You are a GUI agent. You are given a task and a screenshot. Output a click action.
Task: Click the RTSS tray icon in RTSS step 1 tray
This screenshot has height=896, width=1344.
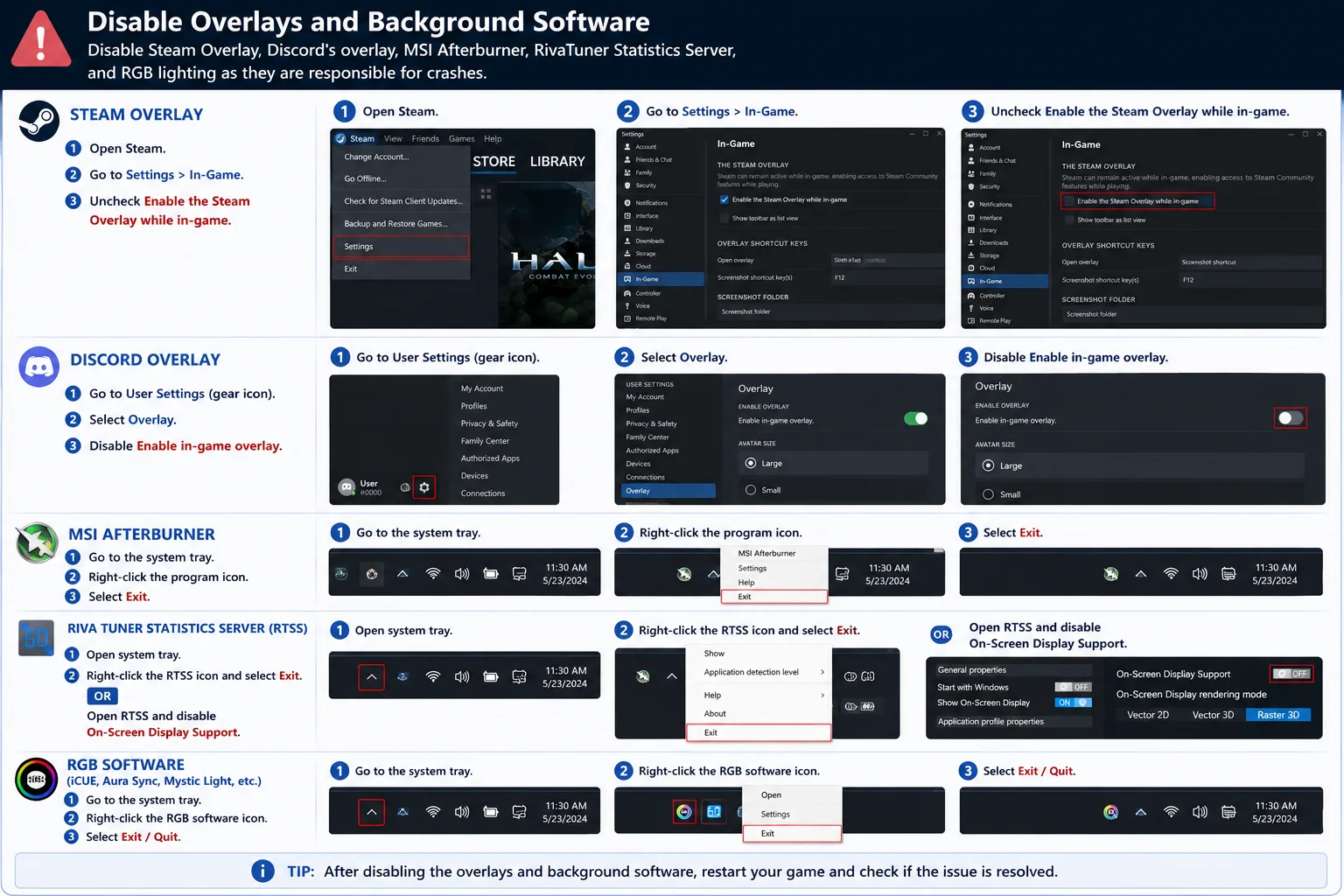(402, 676)
